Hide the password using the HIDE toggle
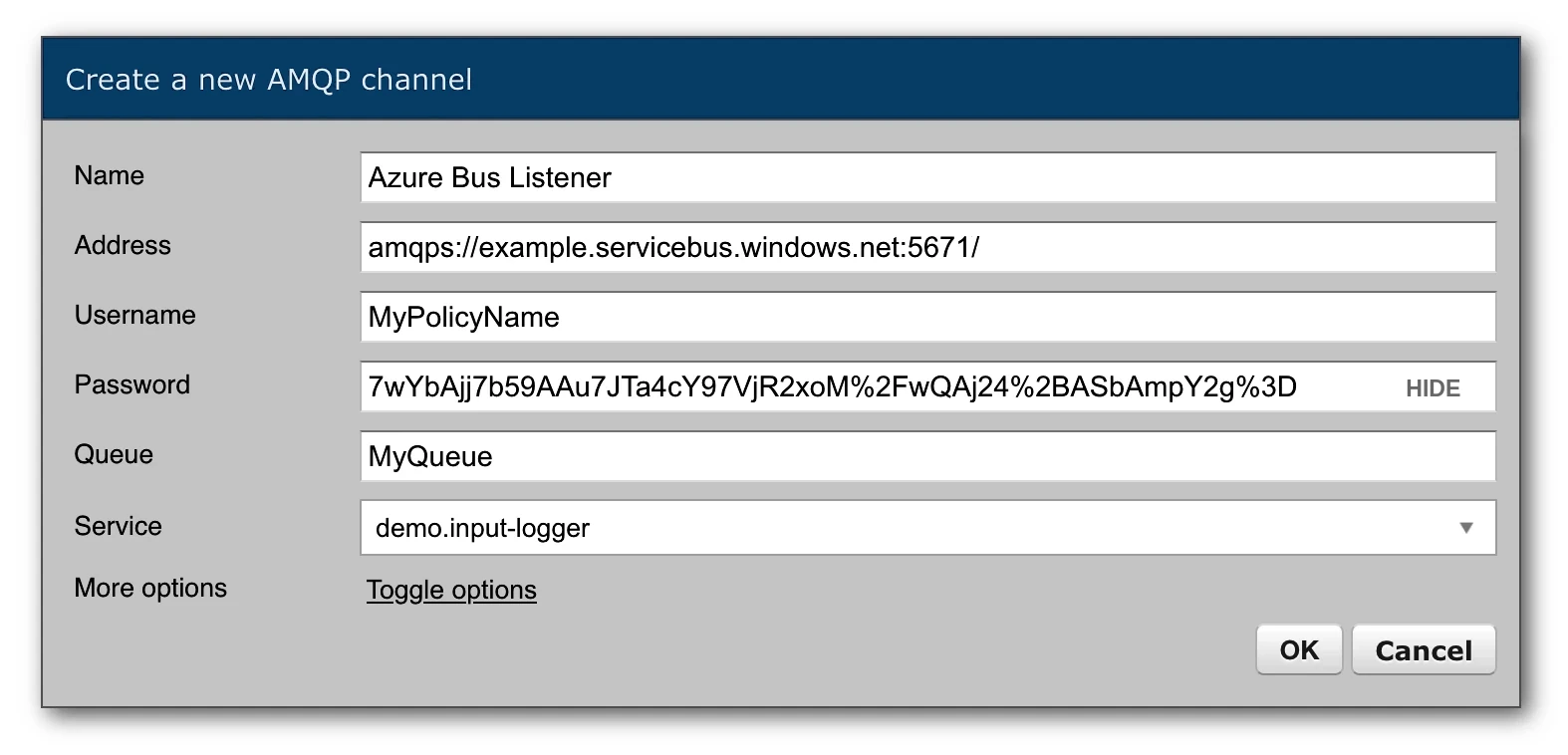Screen dimensions: 1568x755 [1433, 388]
